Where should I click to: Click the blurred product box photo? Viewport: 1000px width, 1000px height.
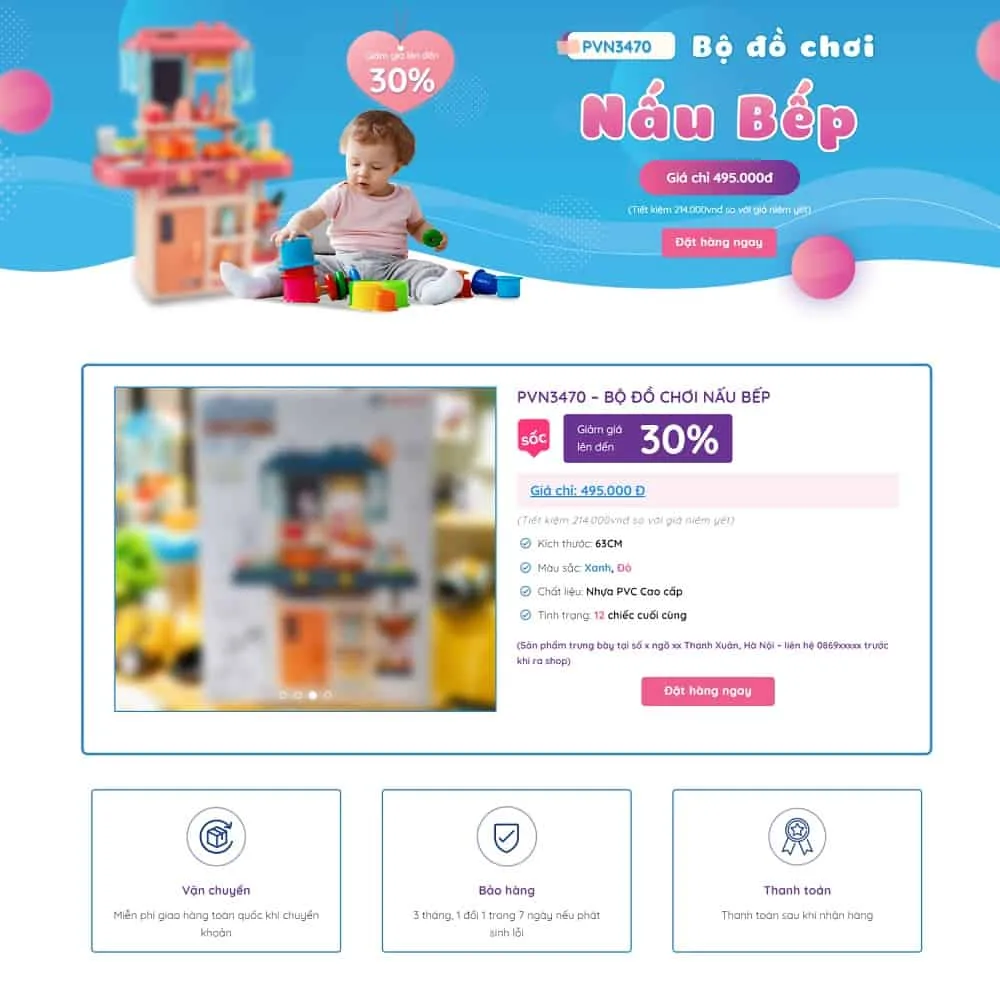305,549
